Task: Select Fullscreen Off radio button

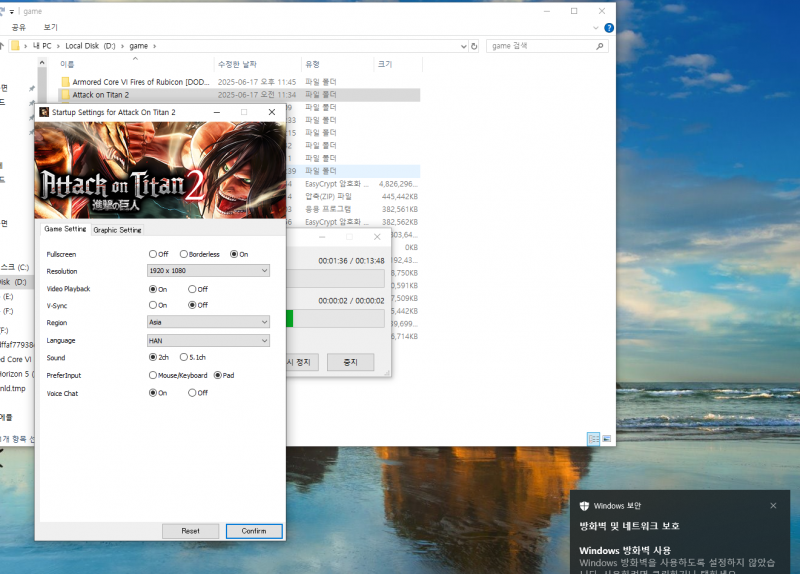Action: [153, 254]
